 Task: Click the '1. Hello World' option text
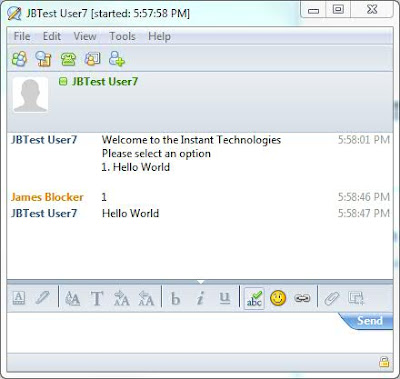(136, 167)
